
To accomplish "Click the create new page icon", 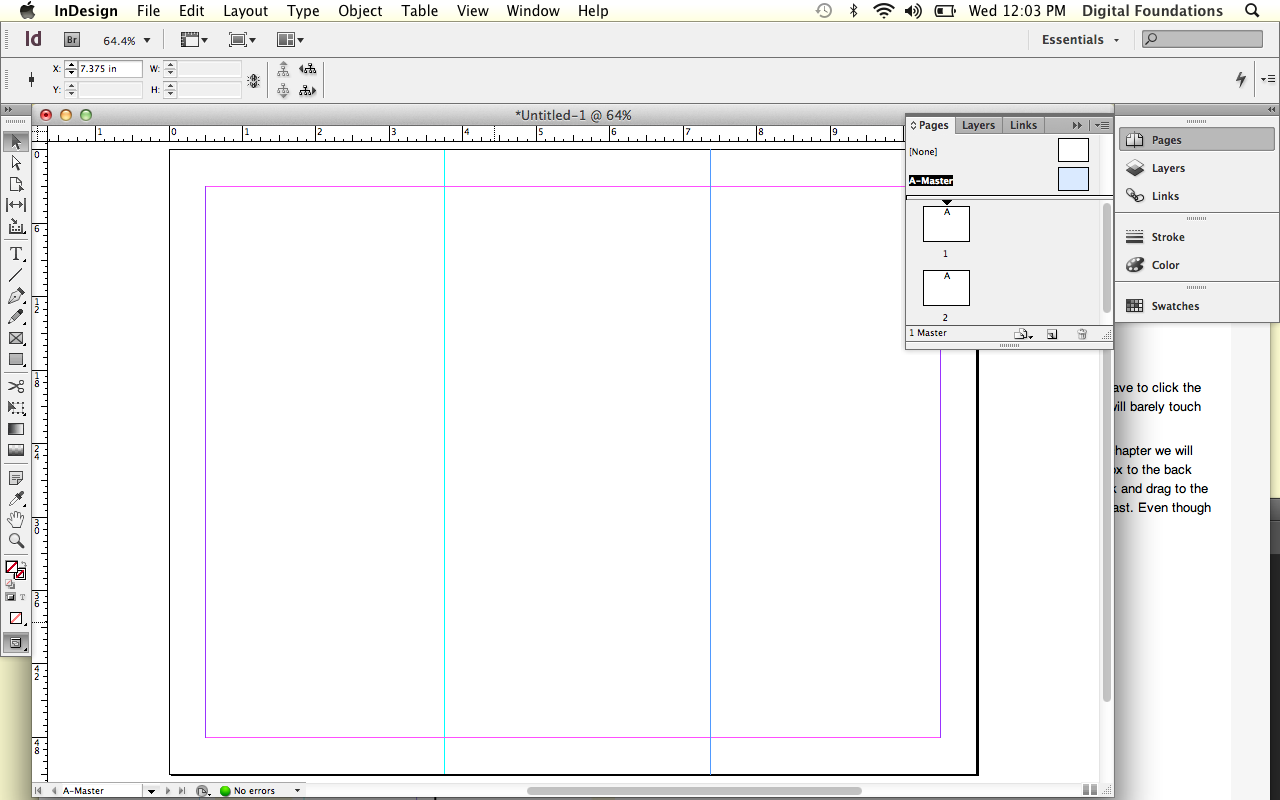I will pyautogui.click(x=1052, y=334).
